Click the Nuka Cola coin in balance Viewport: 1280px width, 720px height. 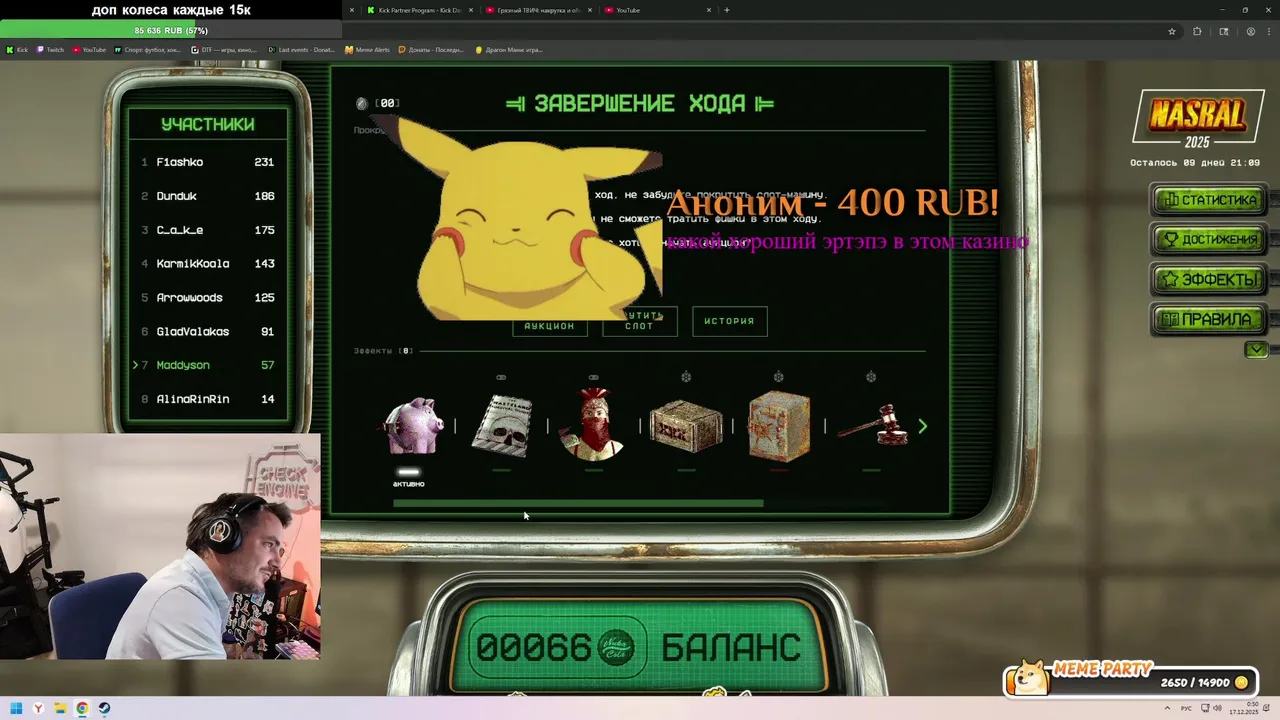click(x=618, y=648)
